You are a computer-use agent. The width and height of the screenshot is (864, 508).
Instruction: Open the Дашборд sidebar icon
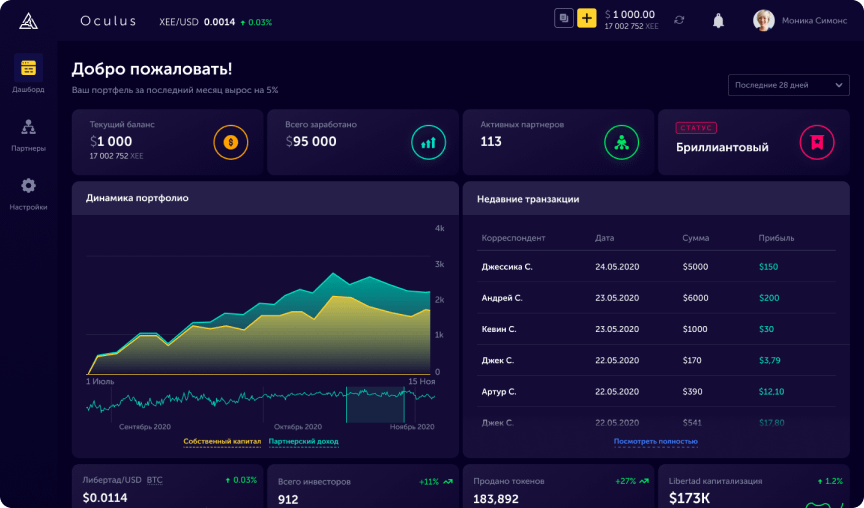[28, 68]
